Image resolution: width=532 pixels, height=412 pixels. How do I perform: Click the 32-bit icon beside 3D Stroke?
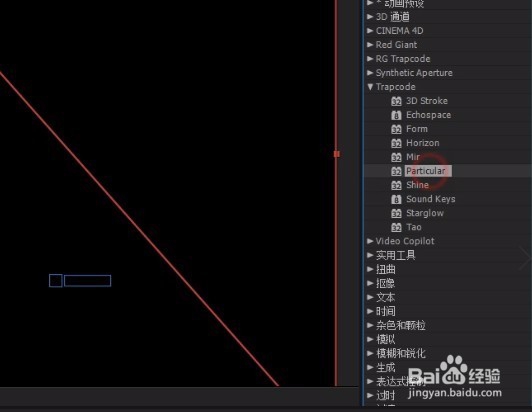[396, 101]
